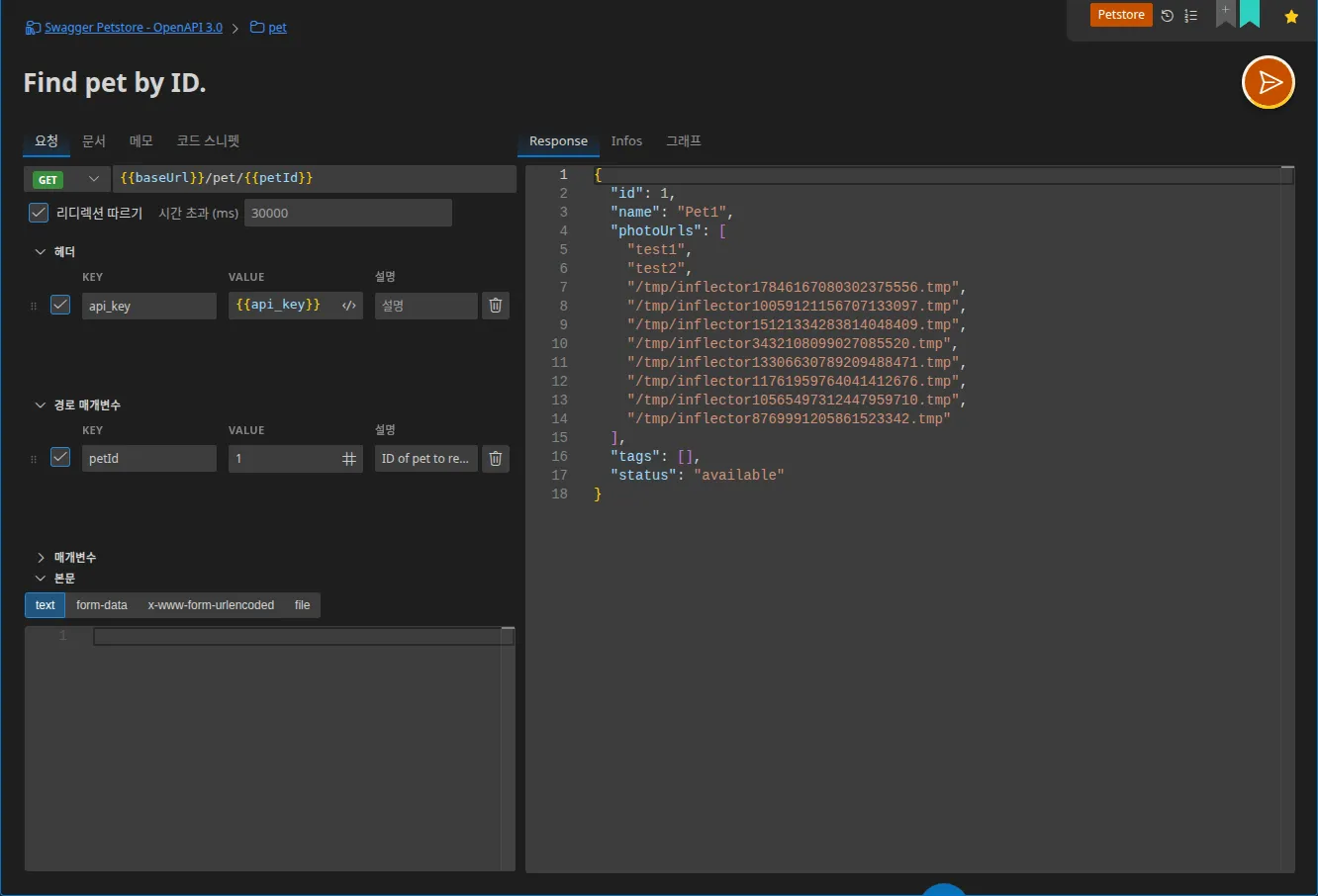Click the "name": "Pet1" response line

671,213
